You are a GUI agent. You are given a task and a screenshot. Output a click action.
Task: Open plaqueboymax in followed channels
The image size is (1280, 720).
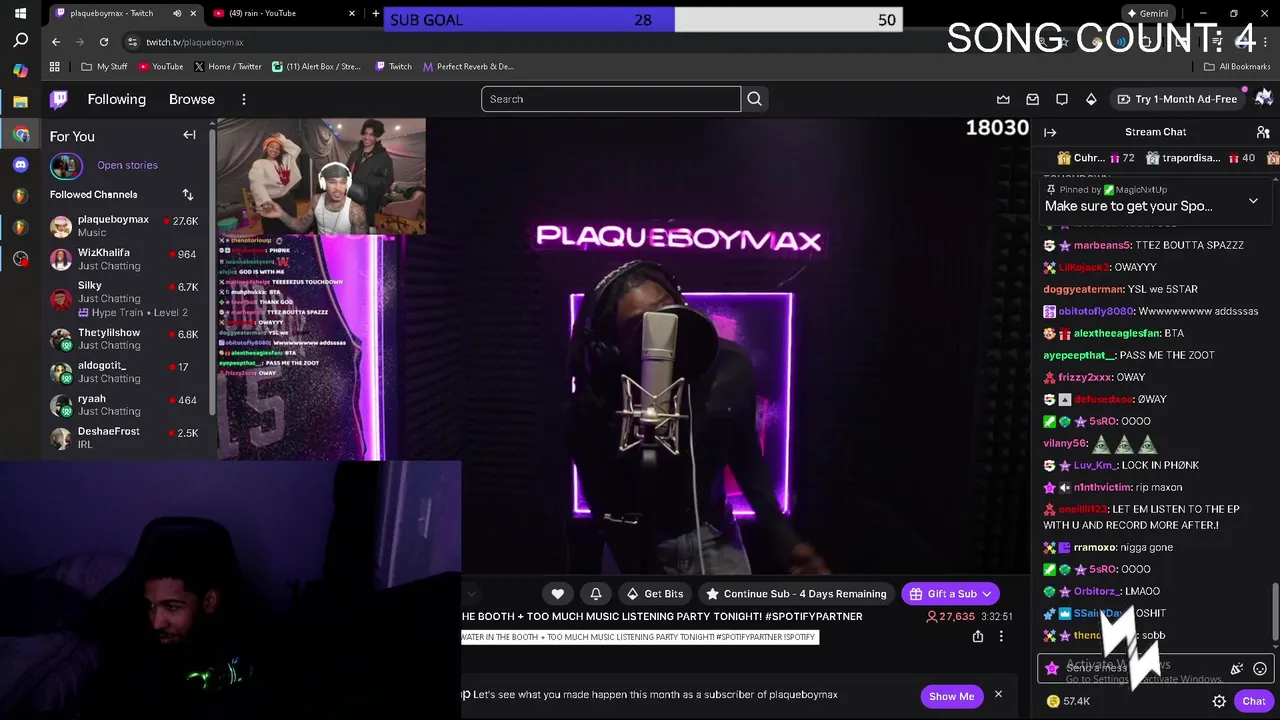pos(125,226)
